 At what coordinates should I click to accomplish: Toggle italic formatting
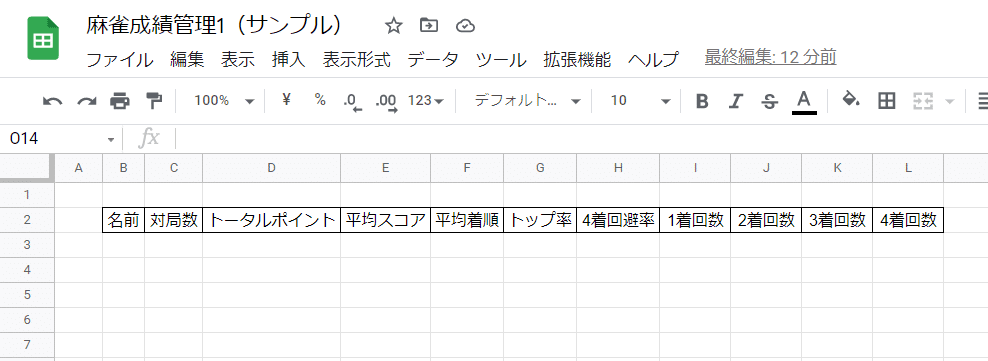coord(735,101)
